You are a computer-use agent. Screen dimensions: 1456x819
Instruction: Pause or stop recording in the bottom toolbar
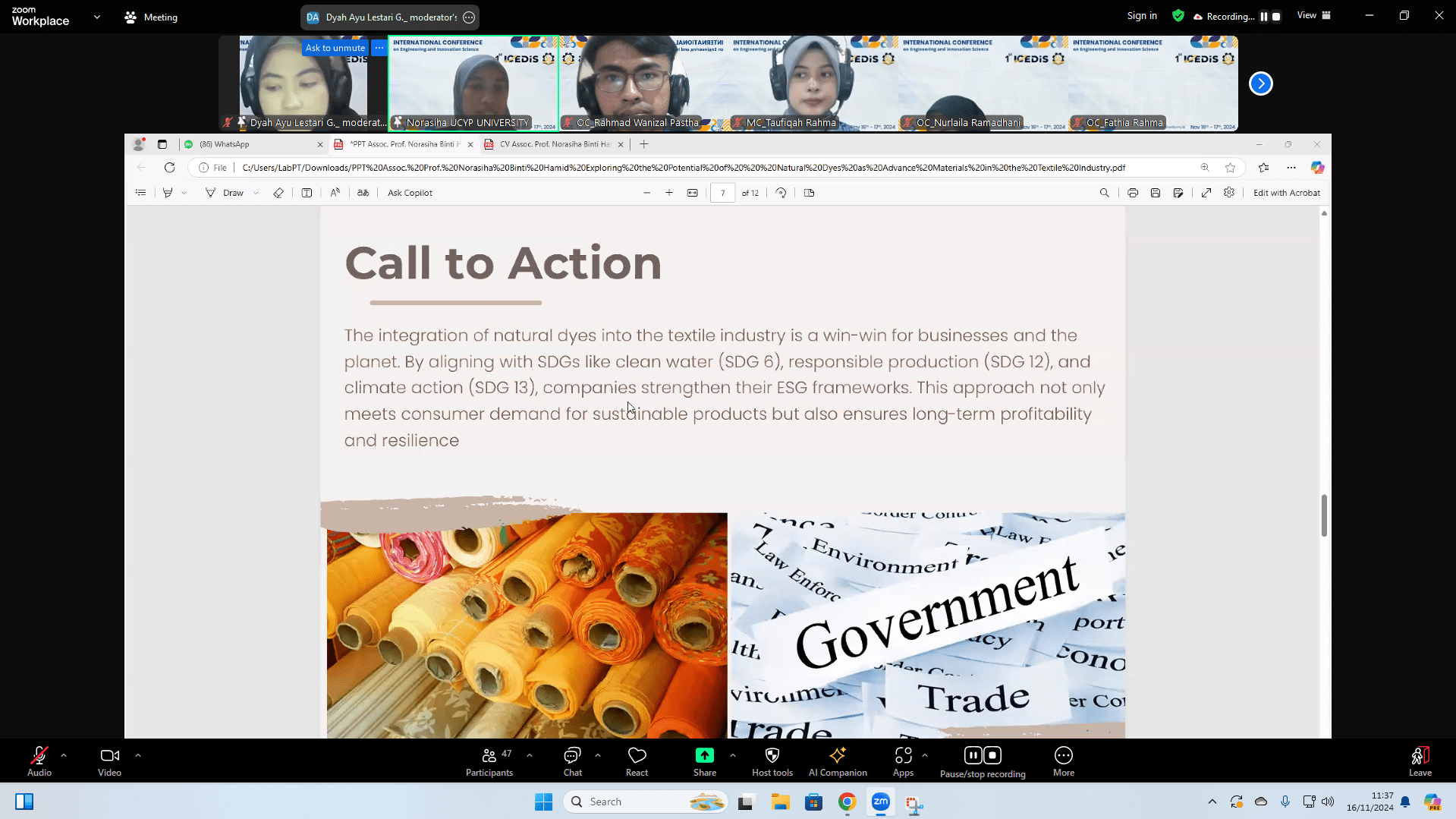point(983,761)
